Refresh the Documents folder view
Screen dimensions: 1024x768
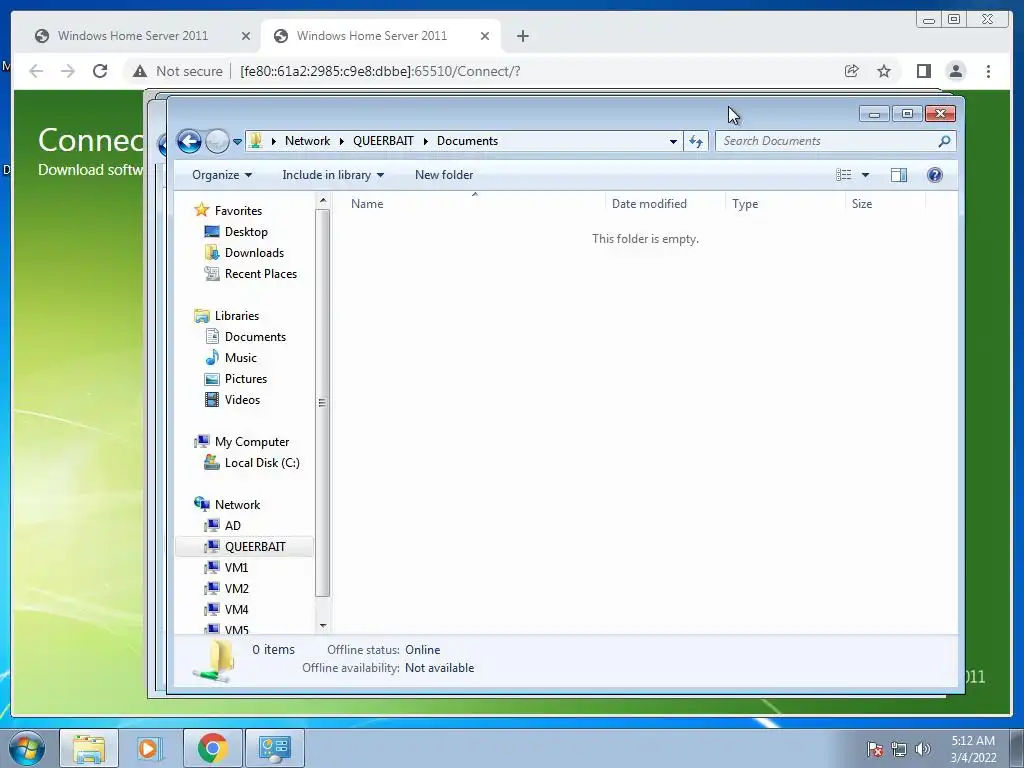696,141
